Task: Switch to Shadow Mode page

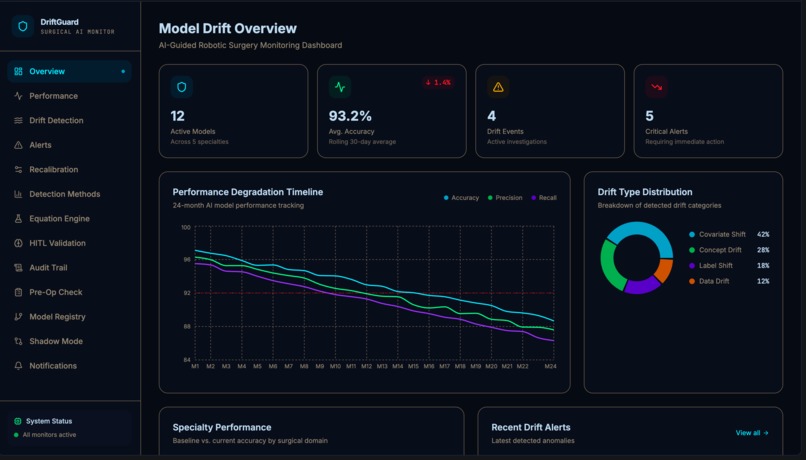Action: click(x=69, y=341)
